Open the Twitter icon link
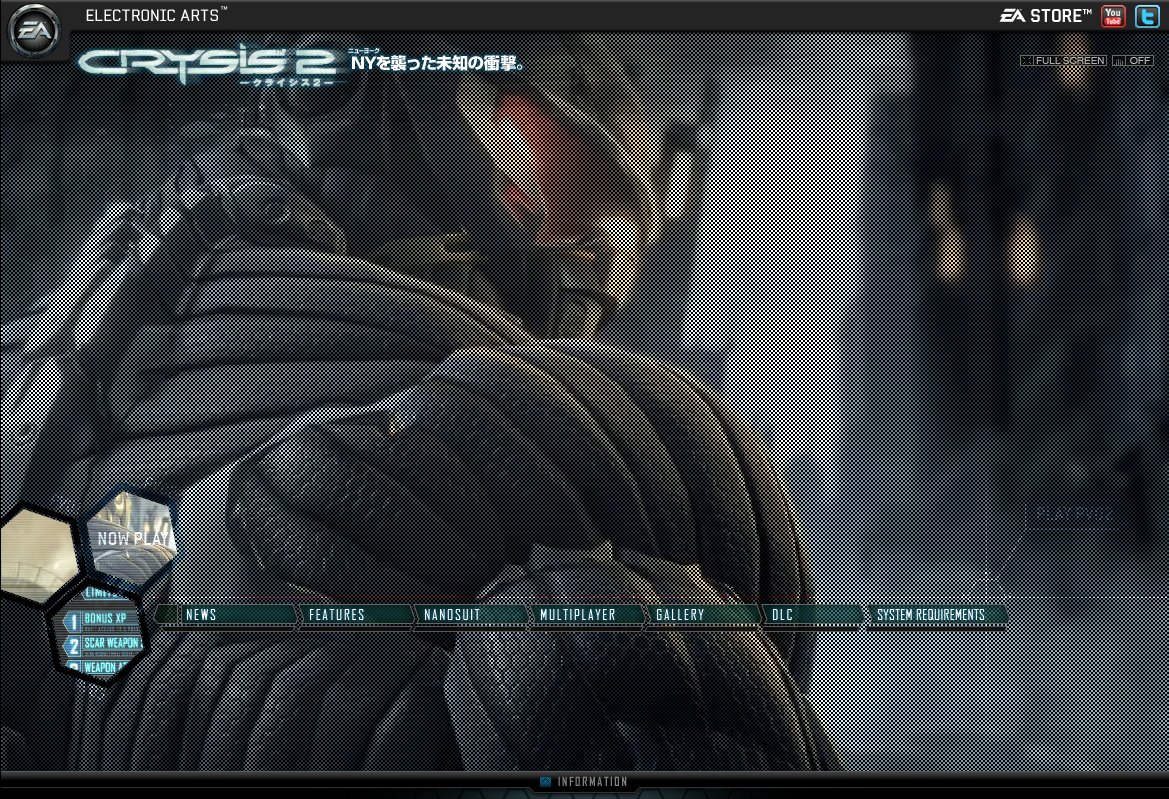 (x=1147, y=16)
